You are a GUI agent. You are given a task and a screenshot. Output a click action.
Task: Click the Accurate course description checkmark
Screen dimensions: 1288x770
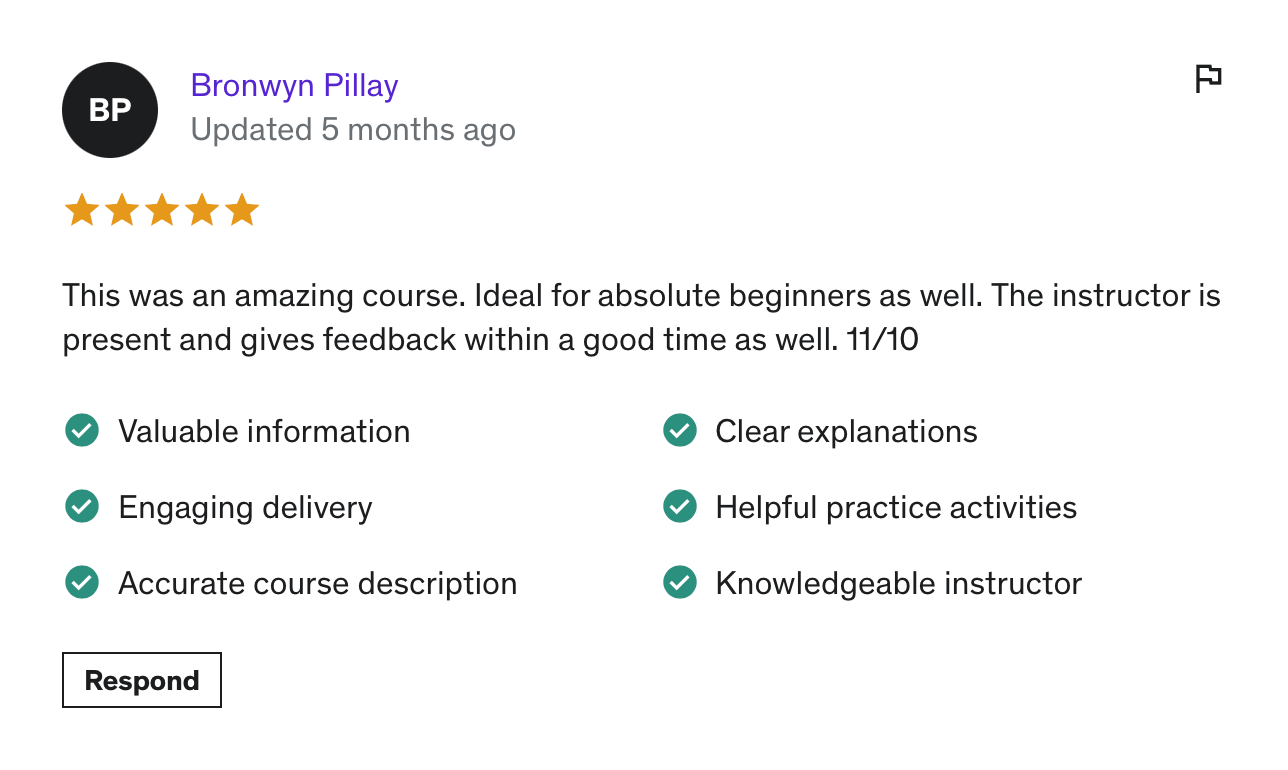82,582
